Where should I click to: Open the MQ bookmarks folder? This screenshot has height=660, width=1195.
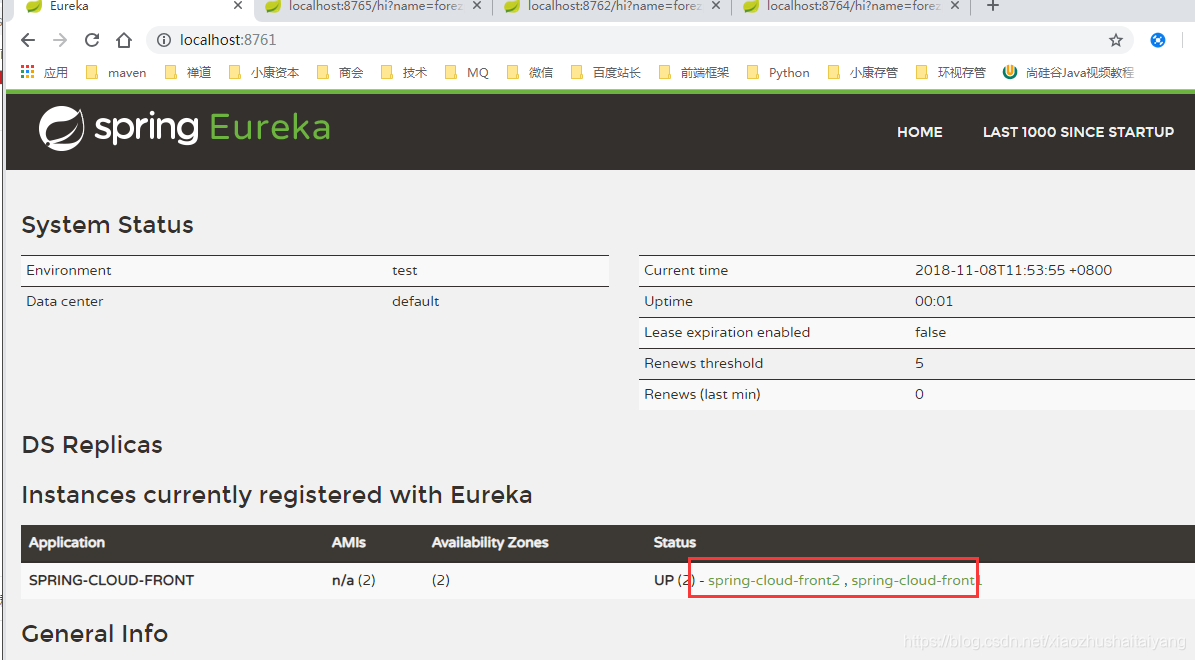[466, 72]
